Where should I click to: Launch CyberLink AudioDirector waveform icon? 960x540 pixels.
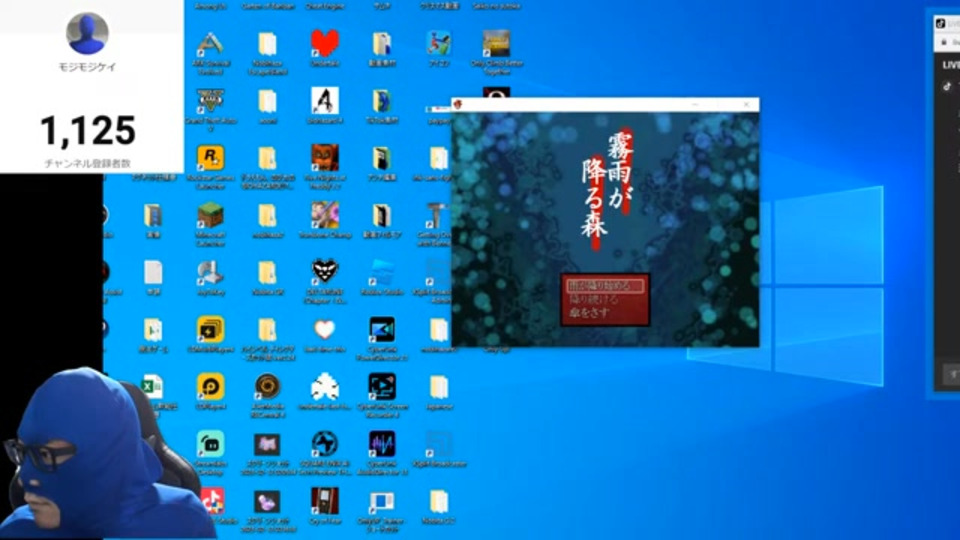pyautogui.click(x=382, y=444)
